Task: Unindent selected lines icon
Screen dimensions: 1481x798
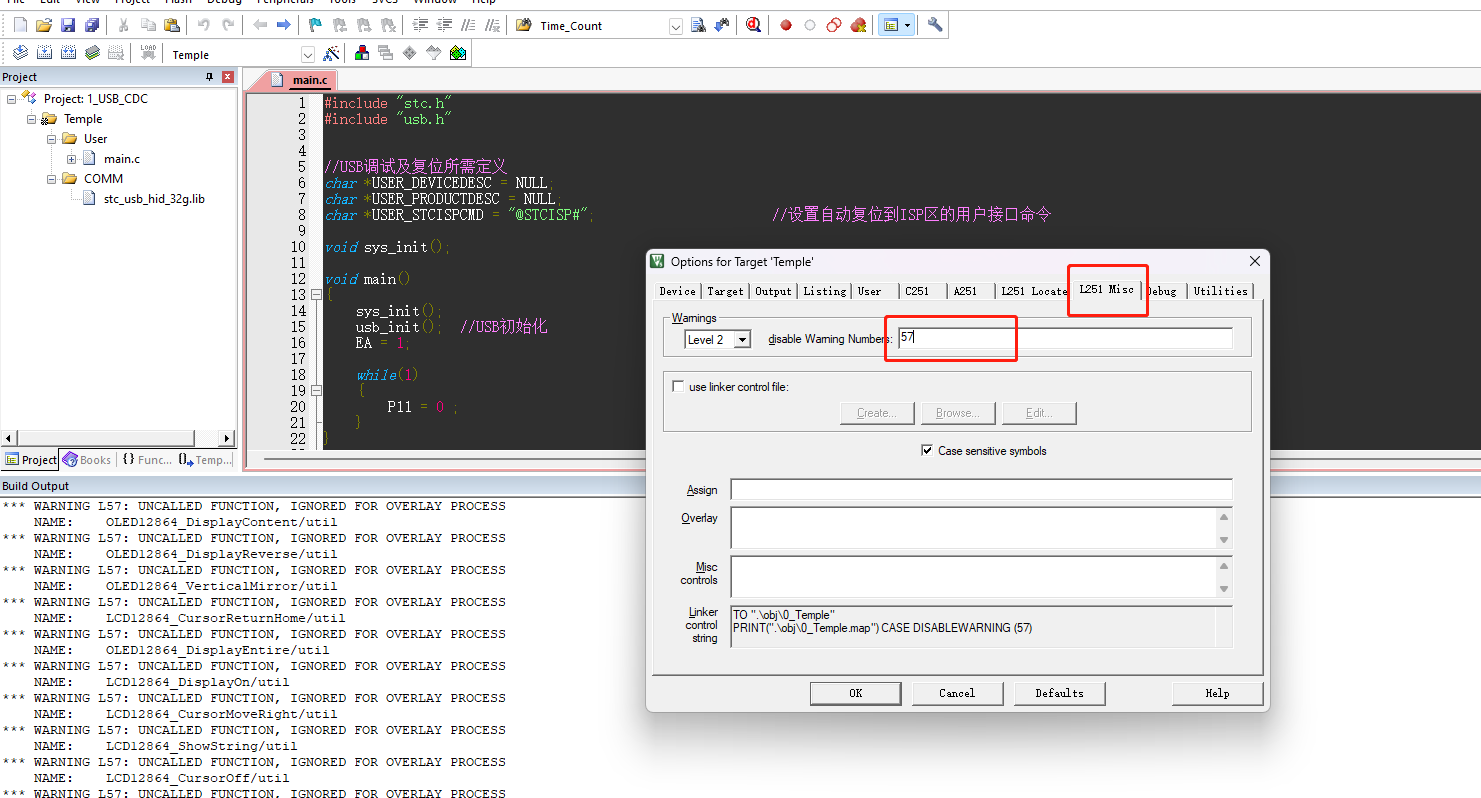Action: click(x=444, y=25)
